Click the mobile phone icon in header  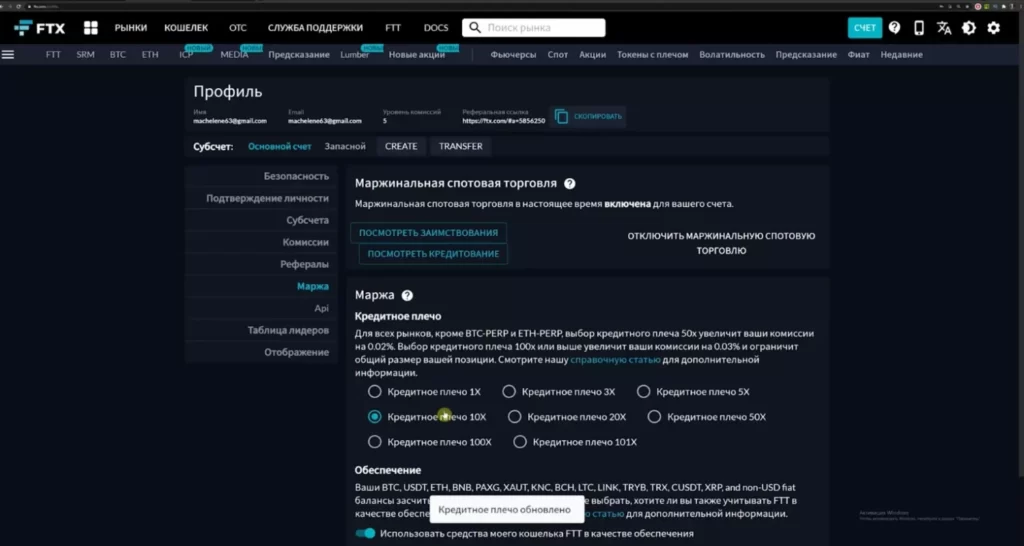click(919, 28)
